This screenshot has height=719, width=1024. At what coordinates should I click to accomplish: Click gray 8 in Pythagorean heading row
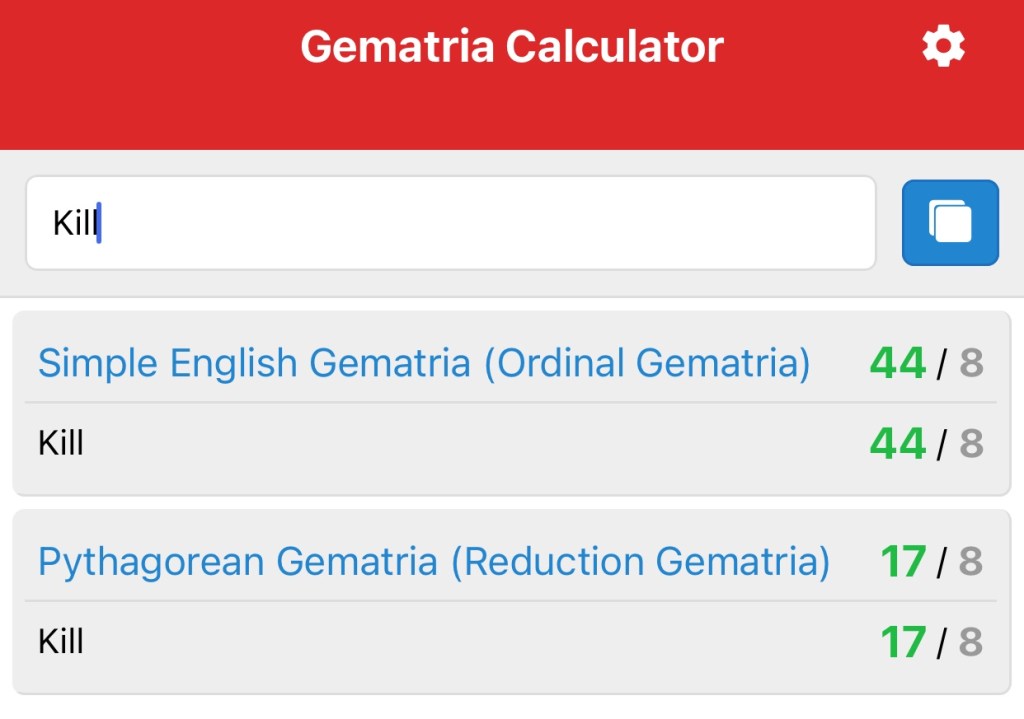click(x=971, y=563)
